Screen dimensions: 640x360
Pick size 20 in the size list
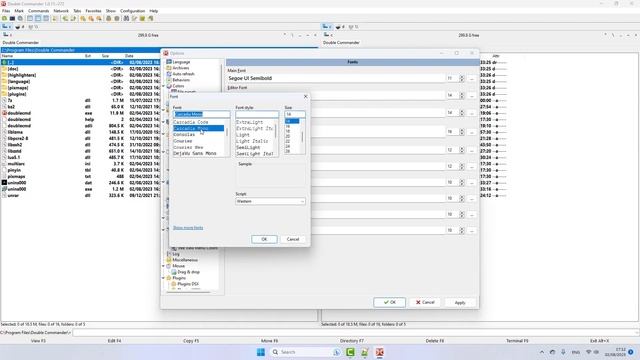coord(288,136)
